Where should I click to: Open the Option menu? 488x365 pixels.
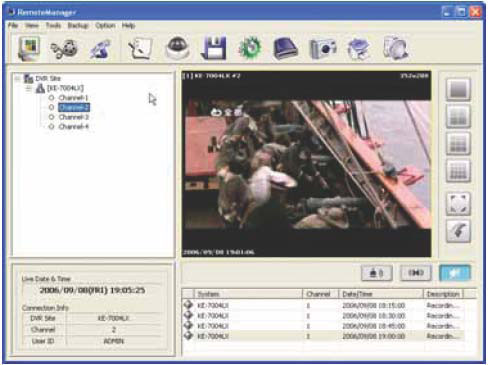[x=105, y=26]
